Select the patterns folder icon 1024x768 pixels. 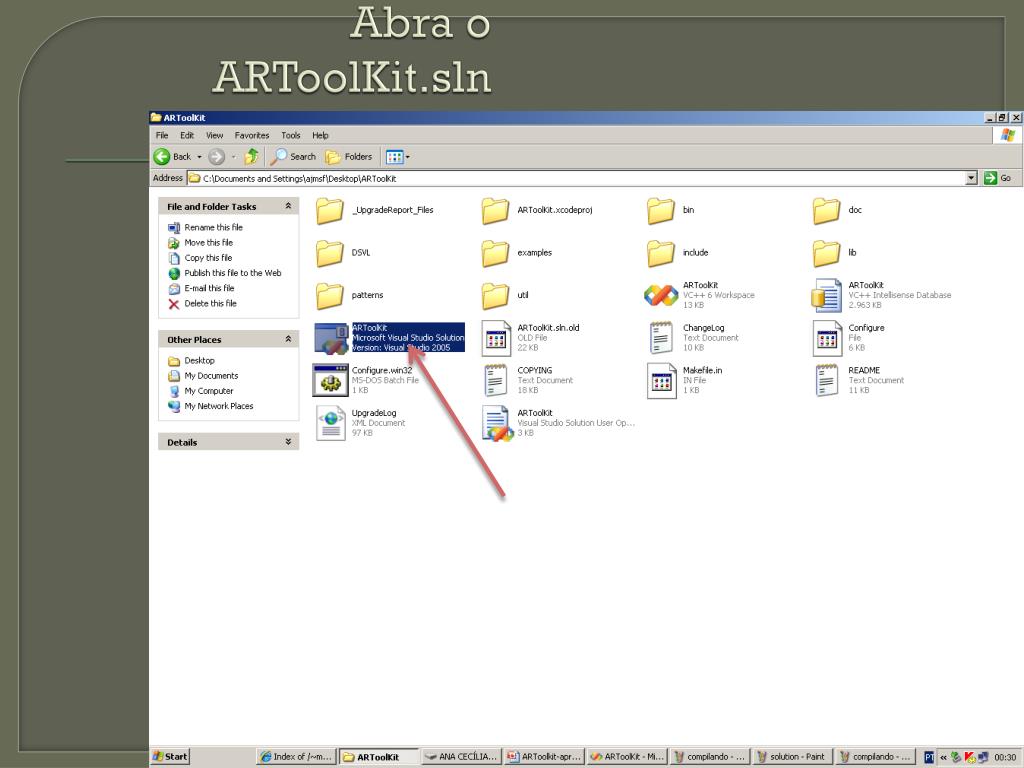tap(330, 295)
